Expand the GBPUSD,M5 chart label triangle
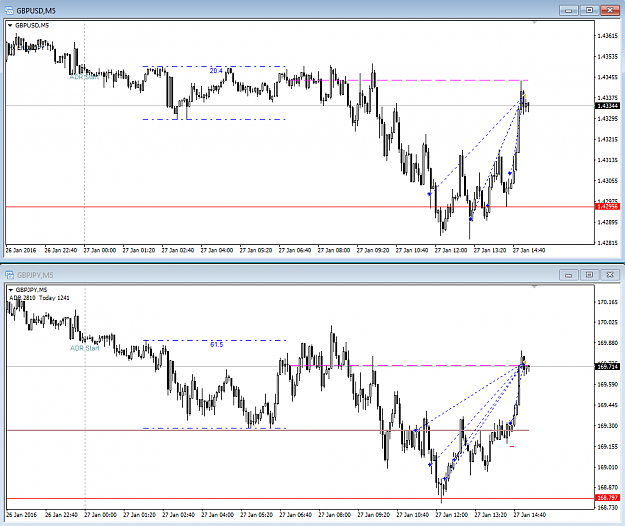 tap(10, 26)
